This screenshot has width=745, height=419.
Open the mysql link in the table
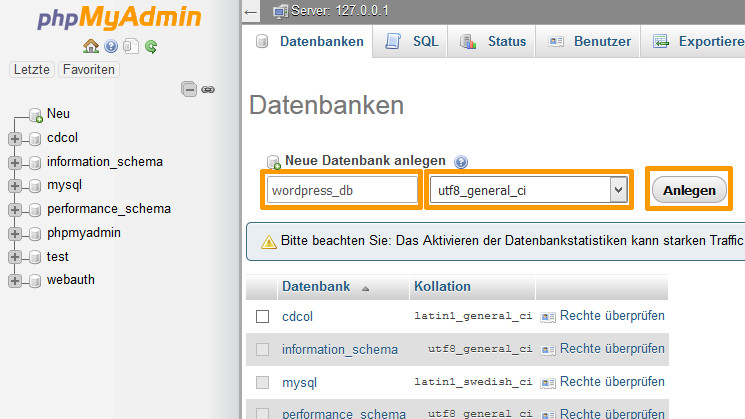click(299, 383)
